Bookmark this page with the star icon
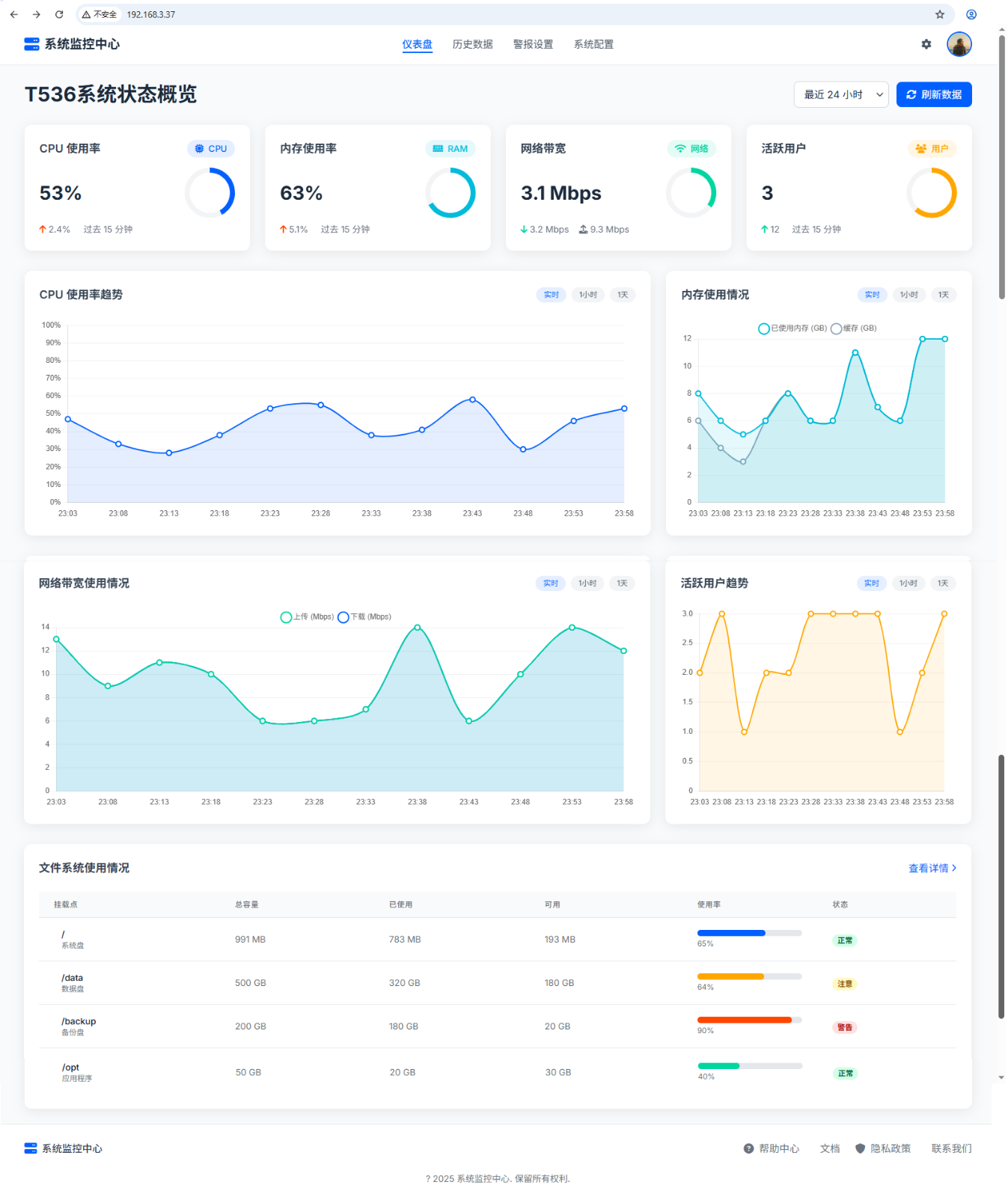 click(940, 14)
